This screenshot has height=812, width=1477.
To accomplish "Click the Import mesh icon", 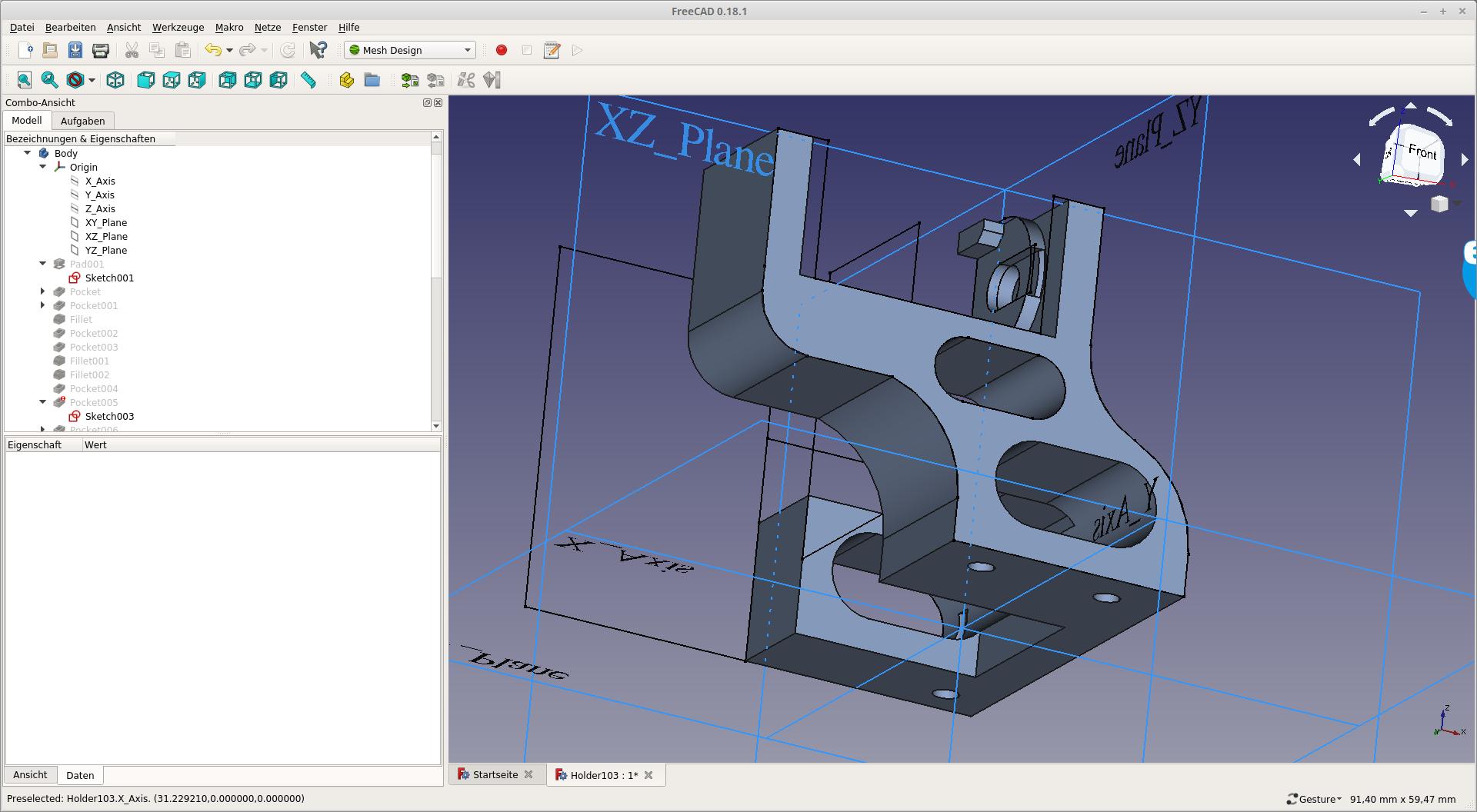I will coord(410,80).
